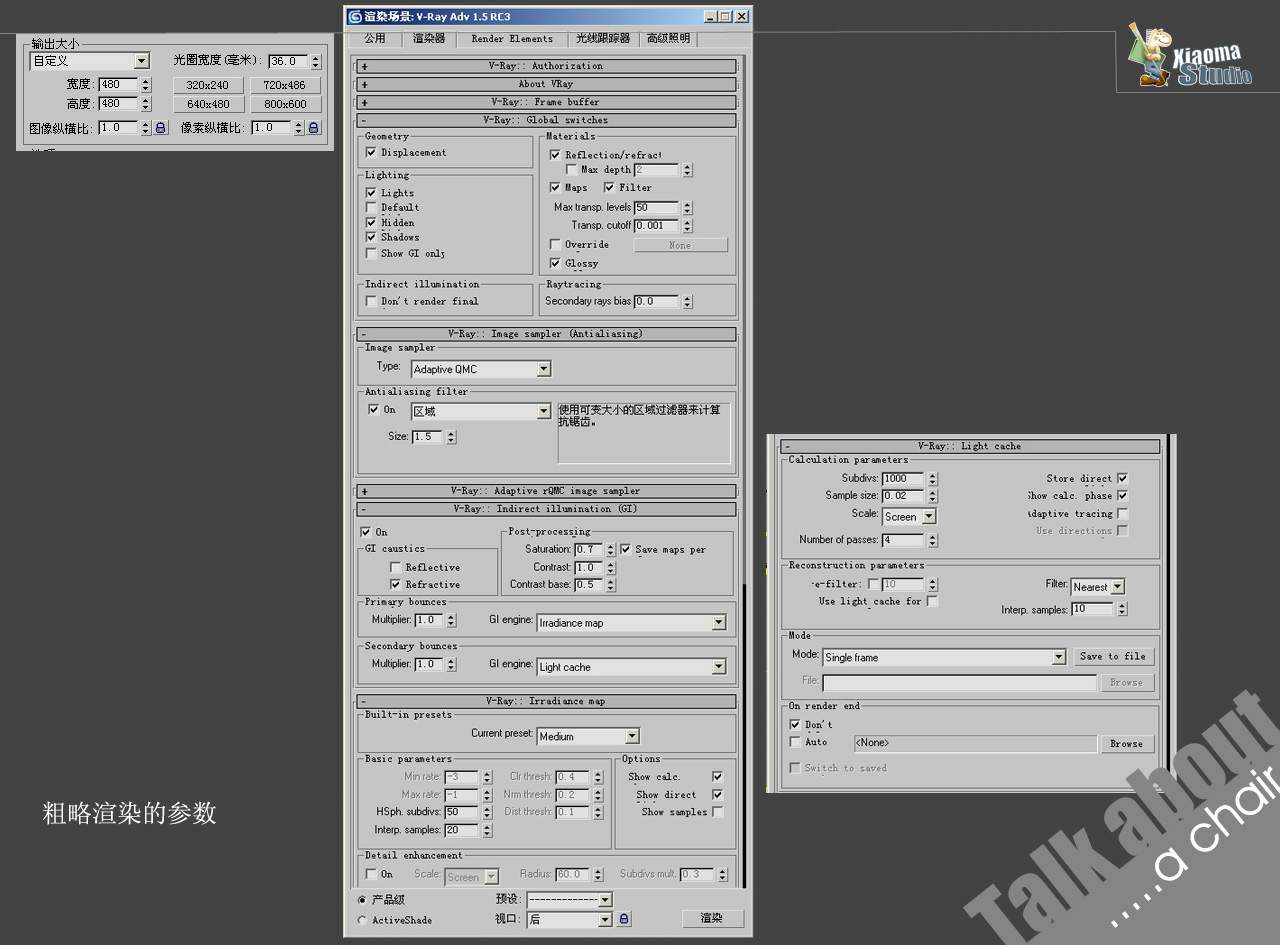This screenshot has width=1280, height=945.
Task: Enable the Default lights checkbox
Action: click(371, 207)
